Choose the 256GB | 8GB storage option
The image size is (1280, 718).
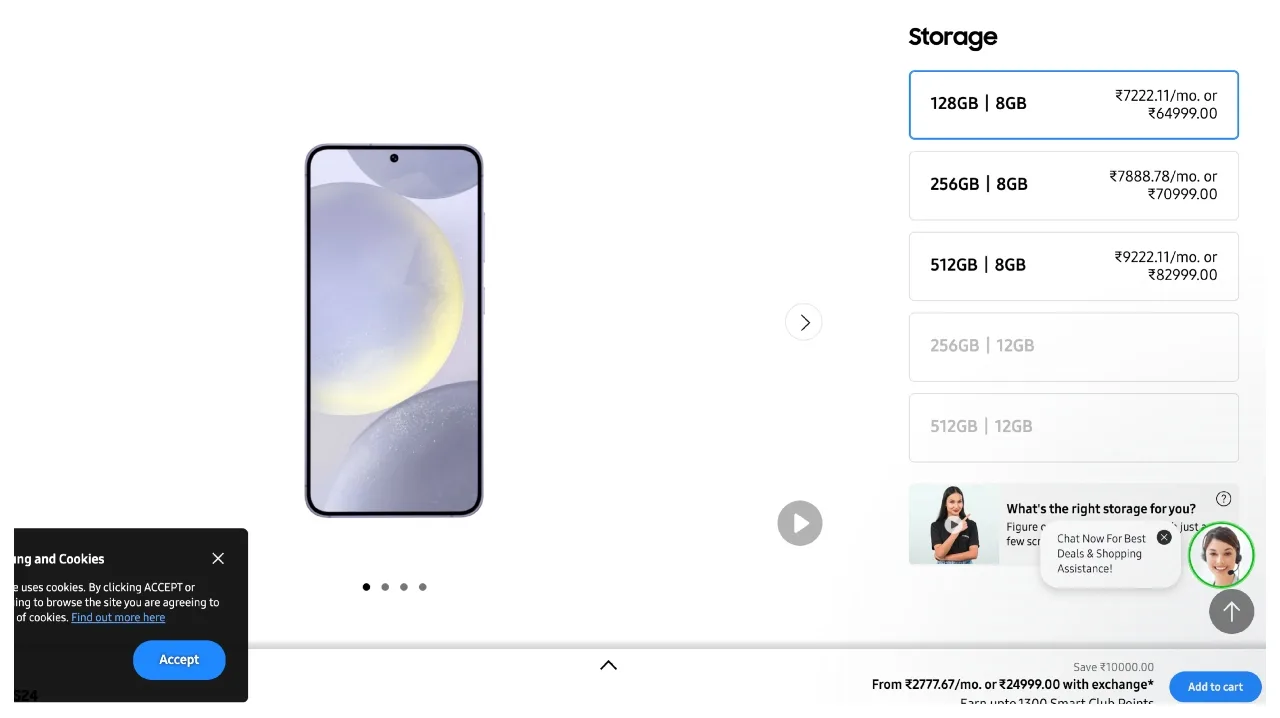point(1074,186)
